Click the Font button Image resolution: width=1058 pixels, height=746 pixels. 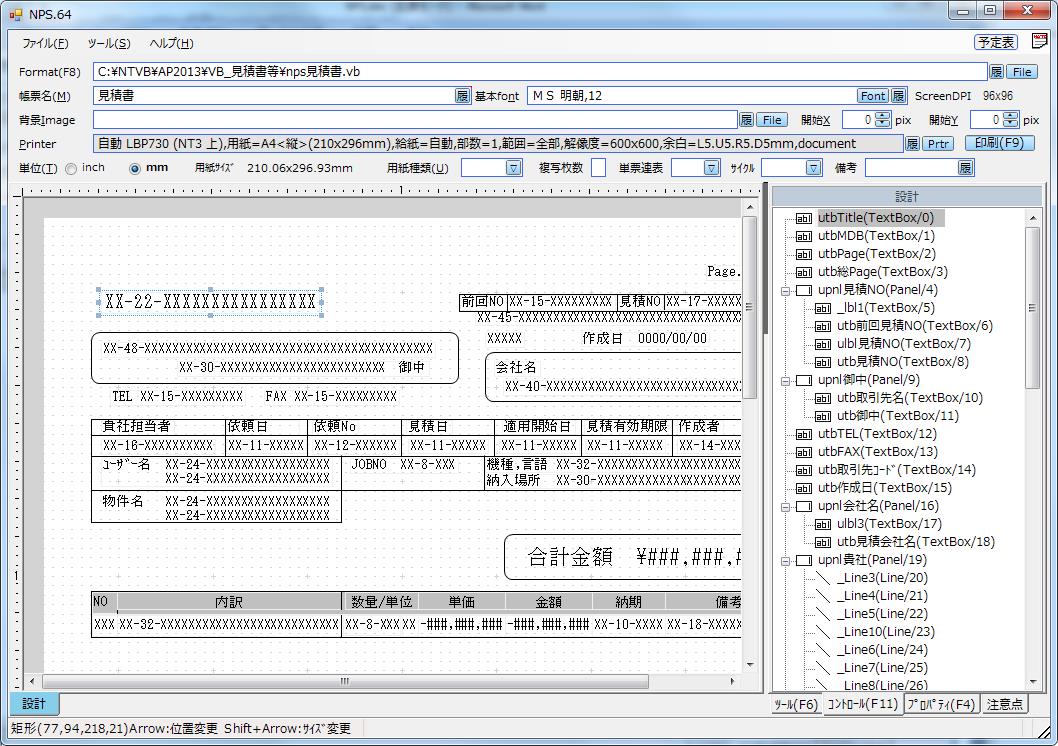point(872,96)
